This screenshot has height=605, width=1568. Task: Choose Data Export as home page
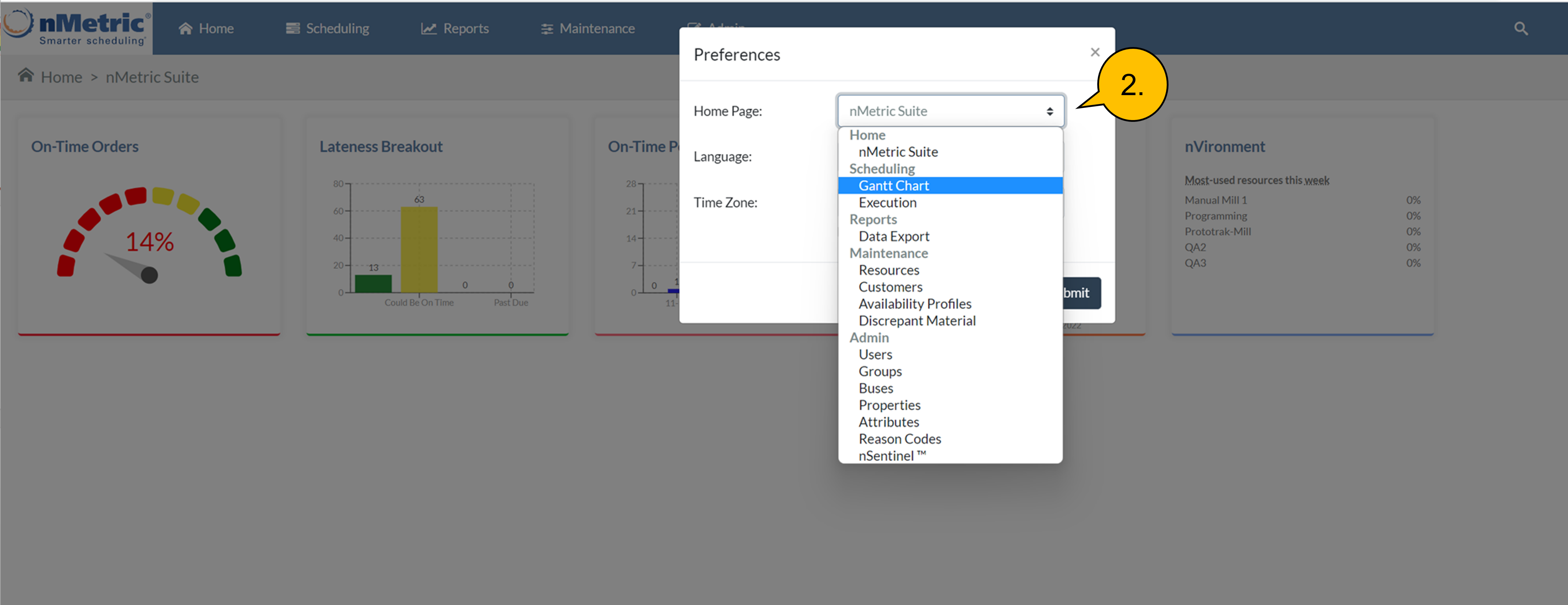pyautogui.click(x=893, y=236)
